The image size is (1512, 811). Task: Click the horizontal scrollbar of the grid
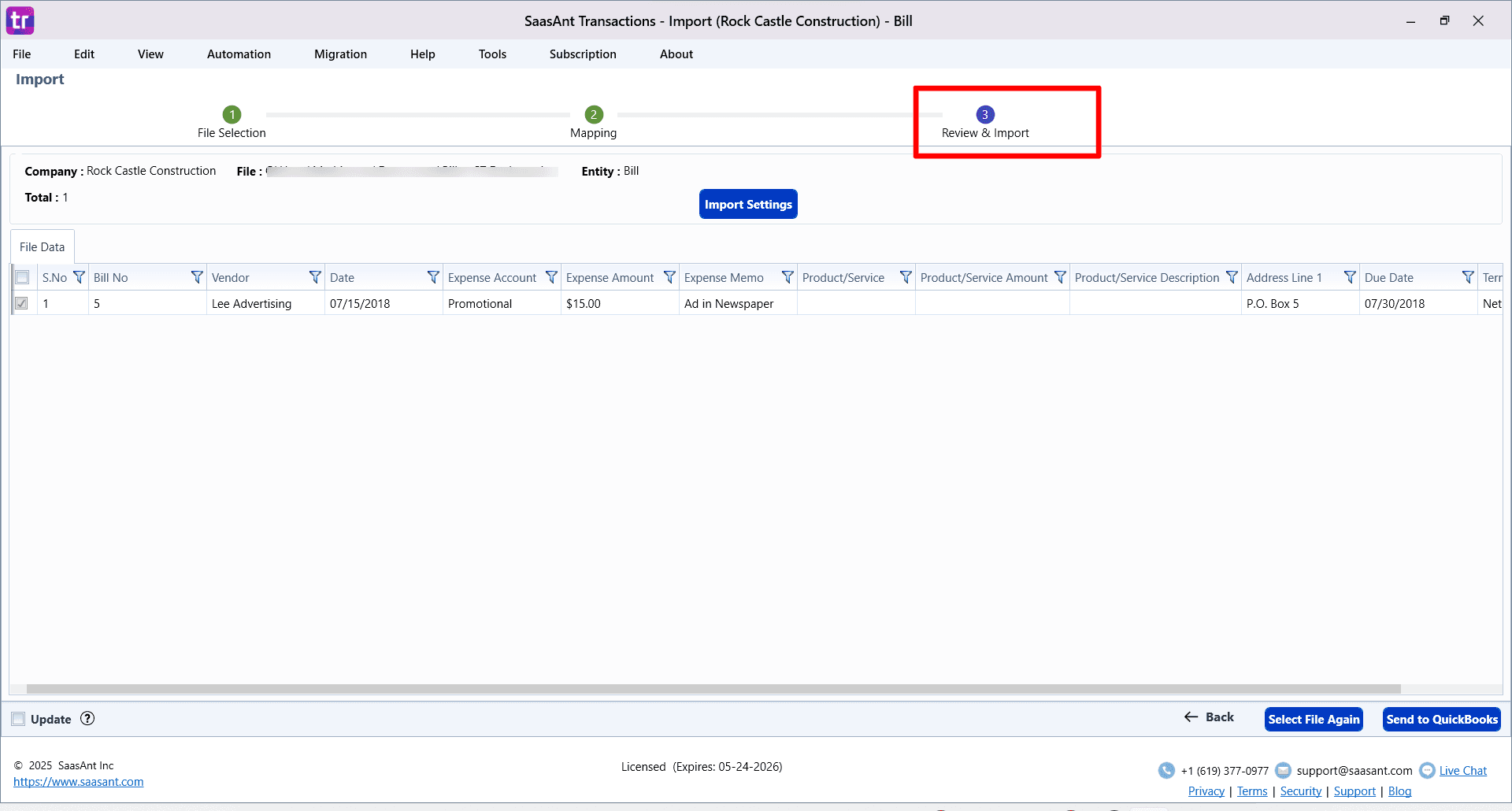click(713, 689)
